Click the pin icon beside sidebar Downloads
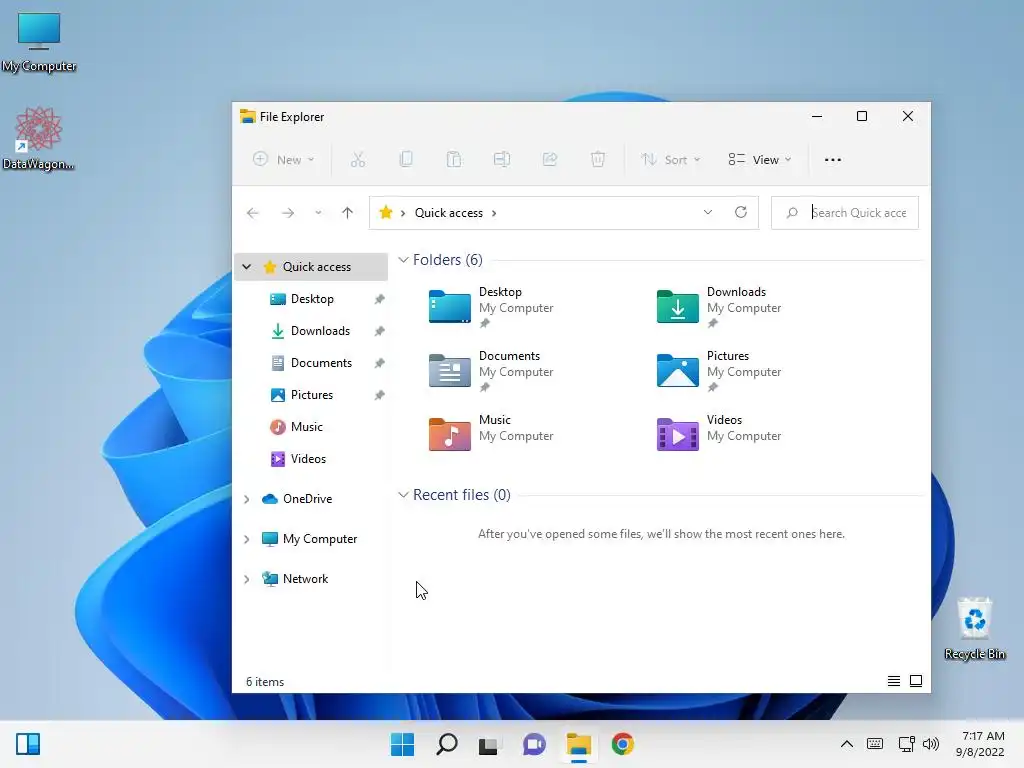This screenshot has width=1024, height=768. click(379, 331)
